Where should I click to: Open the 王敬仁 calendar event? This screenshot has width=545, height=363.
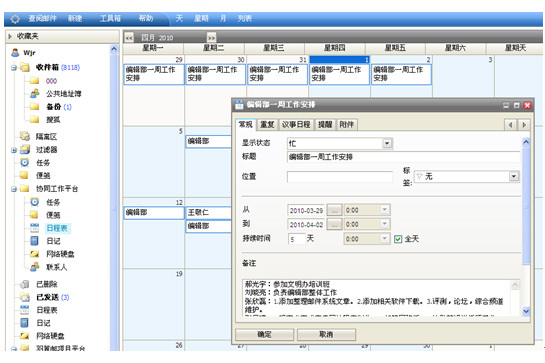pos(208,212)
